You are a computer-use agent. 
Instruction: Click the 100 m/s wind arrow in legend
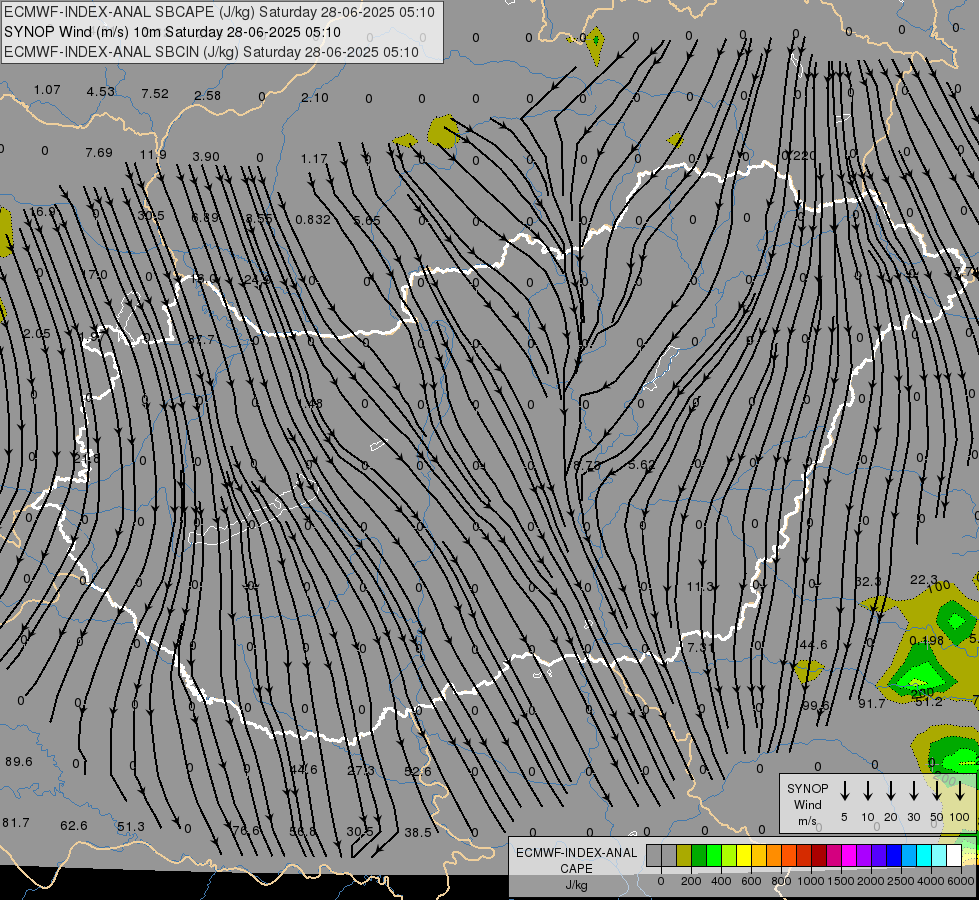(x=960, y=791)
